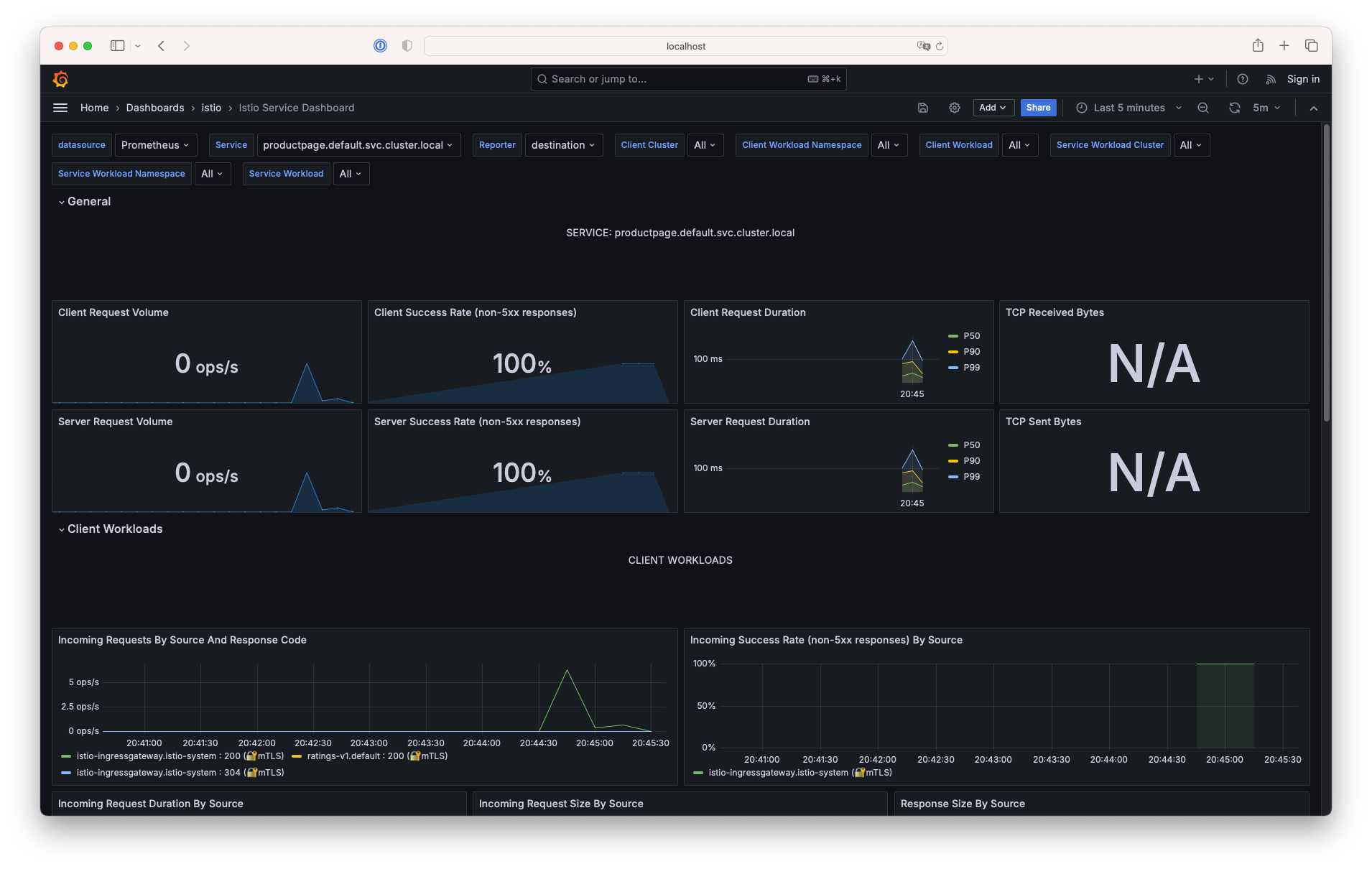Go to Dashboards breadcrumb
This screenshot has width=1372, height=869.
[155, 108]
